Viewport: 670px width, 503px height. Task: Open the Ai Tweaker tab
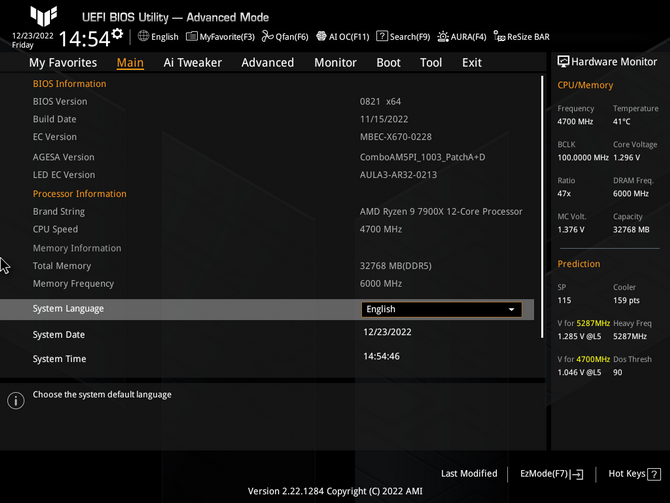[192, 62]
